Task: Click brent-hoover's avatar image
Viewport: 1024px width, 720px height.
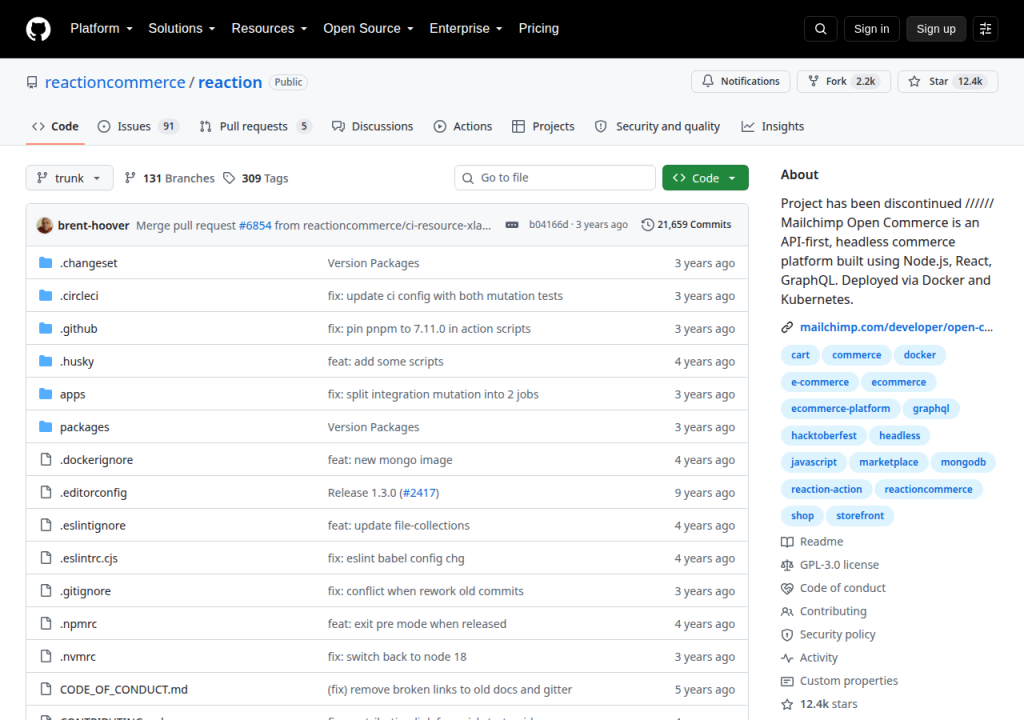Action: click(x=44, y=225)
